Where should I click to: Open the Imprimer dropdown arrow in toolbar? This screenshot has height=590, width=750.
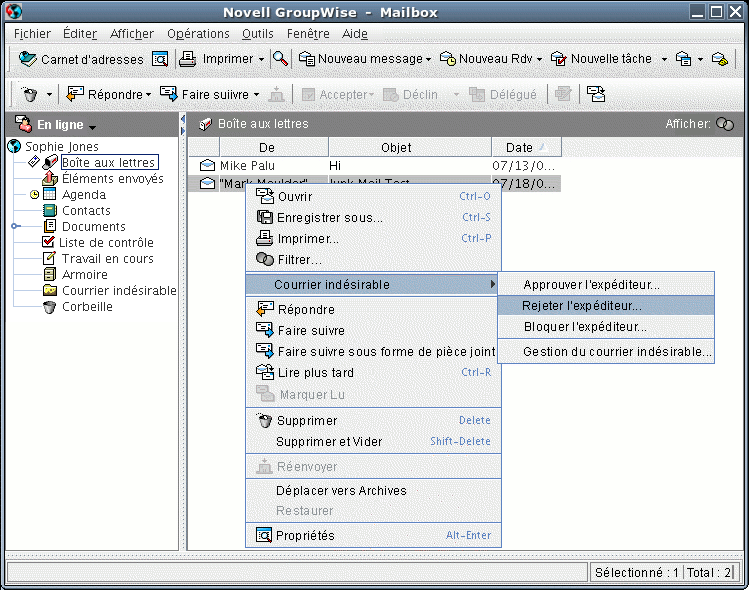(x=261, y=59)
